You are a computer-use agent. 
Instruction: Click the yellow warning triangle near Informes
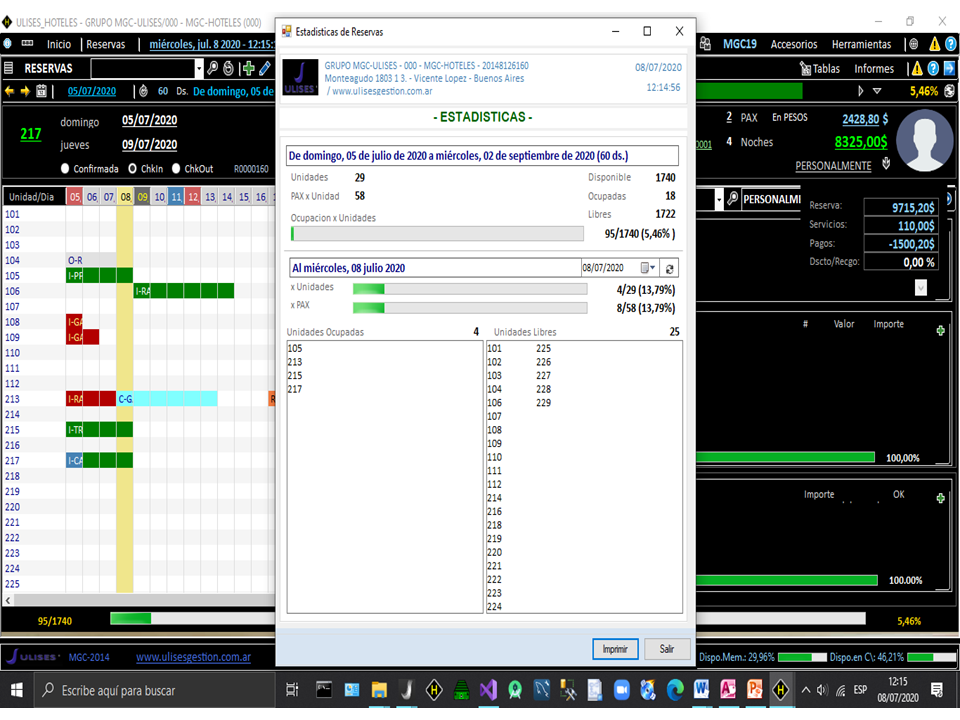pyautogui.click(x=917, y=68)
